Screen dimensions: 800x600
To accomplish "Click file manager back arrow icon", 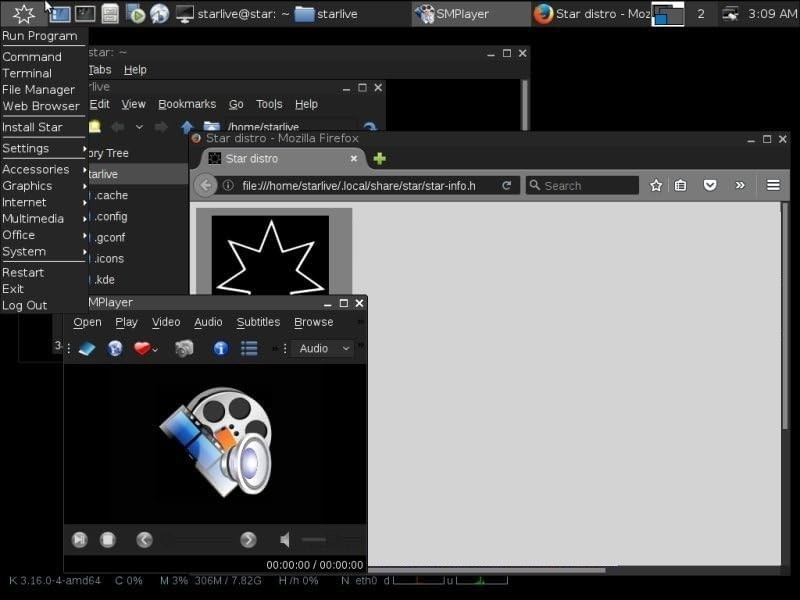I will (118, 127).
